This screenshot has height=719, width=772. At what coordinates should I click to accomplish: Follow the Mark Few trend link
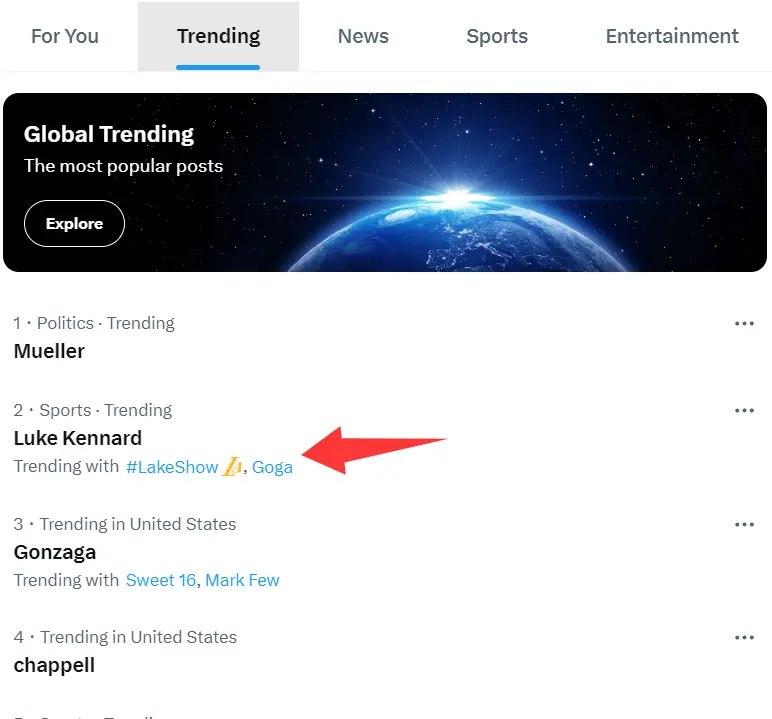pyautogui.click(x=243, y=580)
